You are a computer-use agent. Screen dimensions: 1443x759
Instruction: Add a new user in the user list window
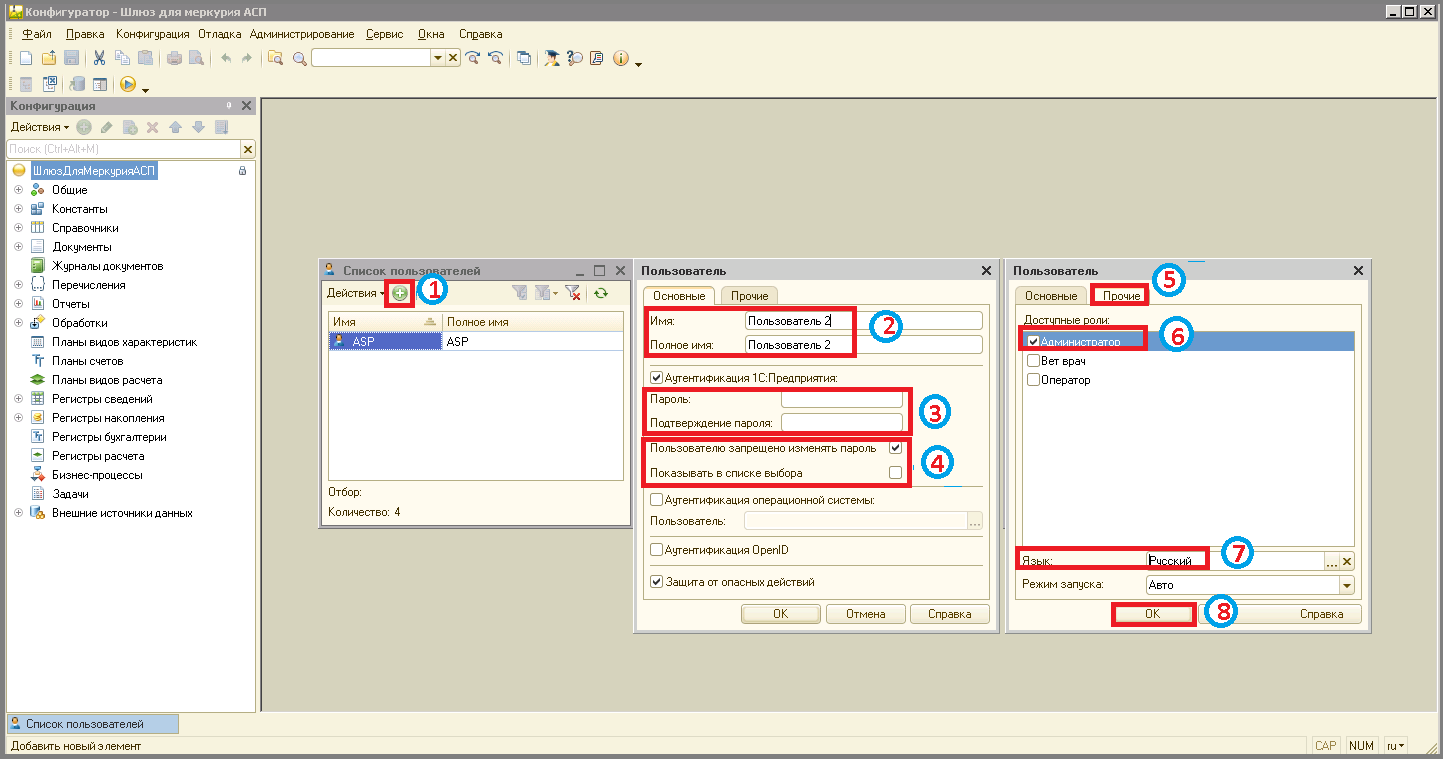[x=400, y=293]
